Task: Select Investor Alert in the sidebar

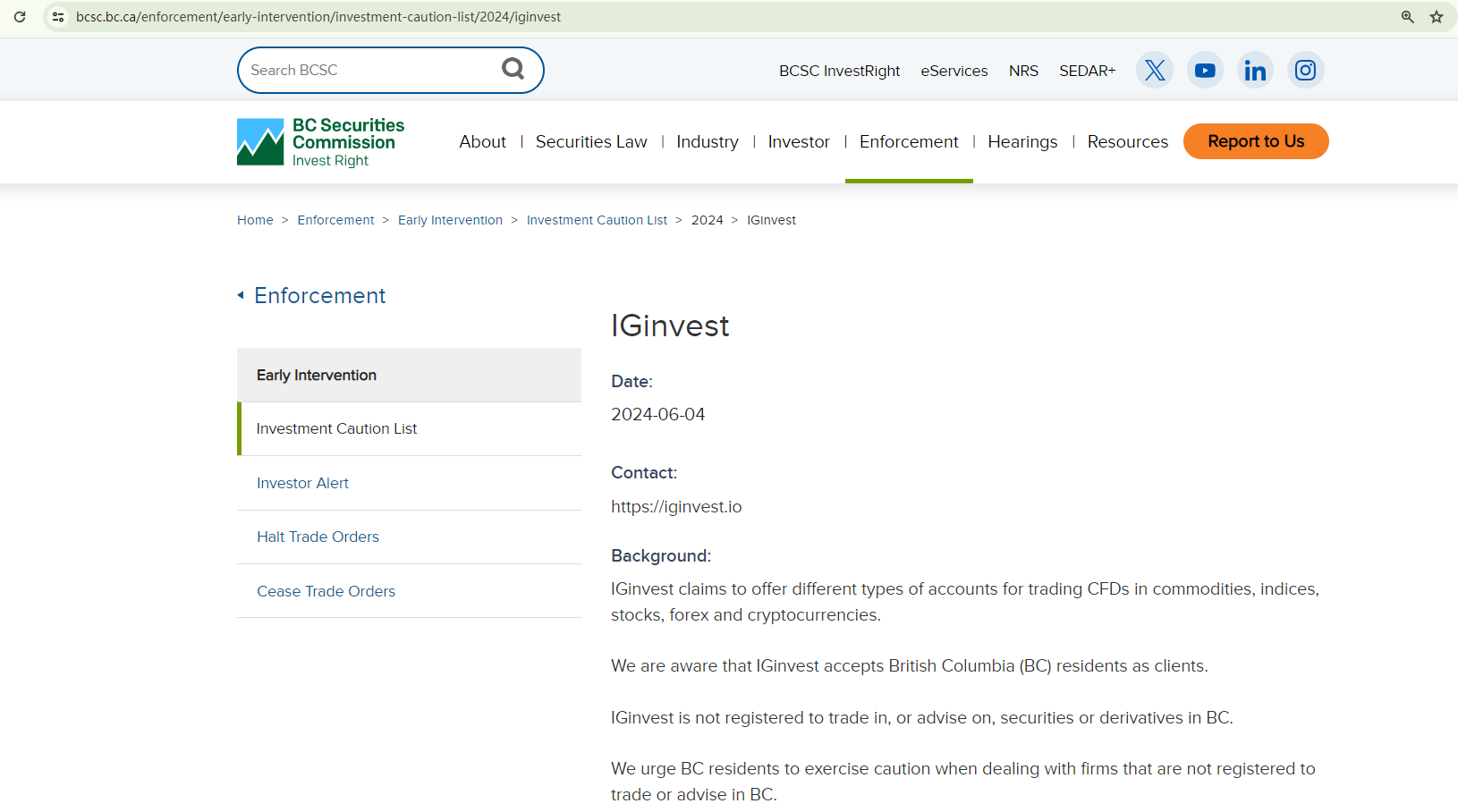Action: coord(302,483)
